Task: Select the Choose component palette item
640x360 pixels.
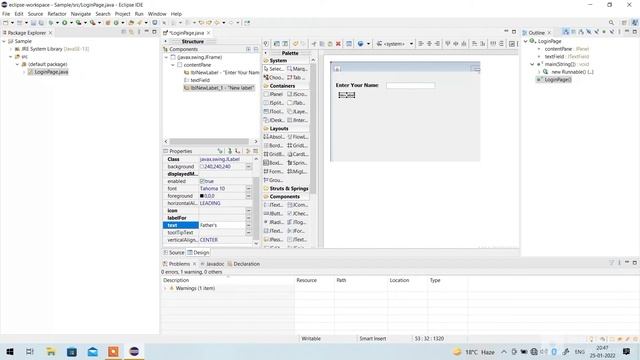Action: coord(274,78)
